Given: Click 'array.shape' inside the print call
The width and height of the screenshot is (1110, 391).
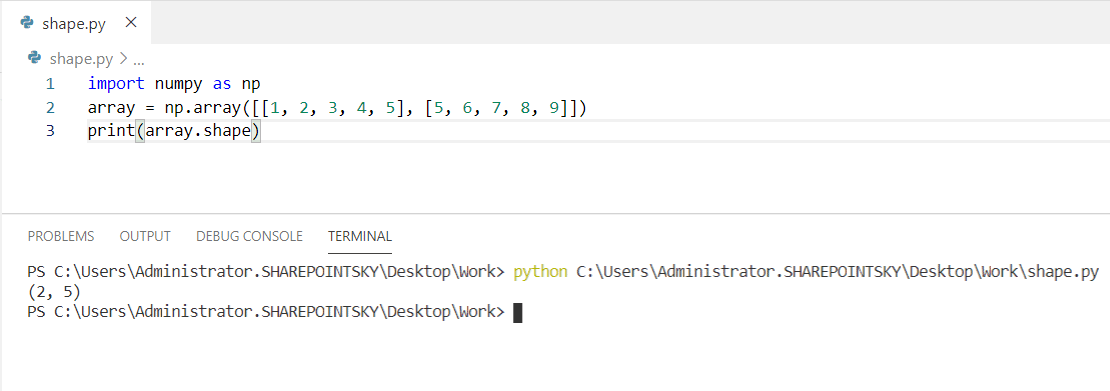Looking at the screenshot, I should point(198,132).
